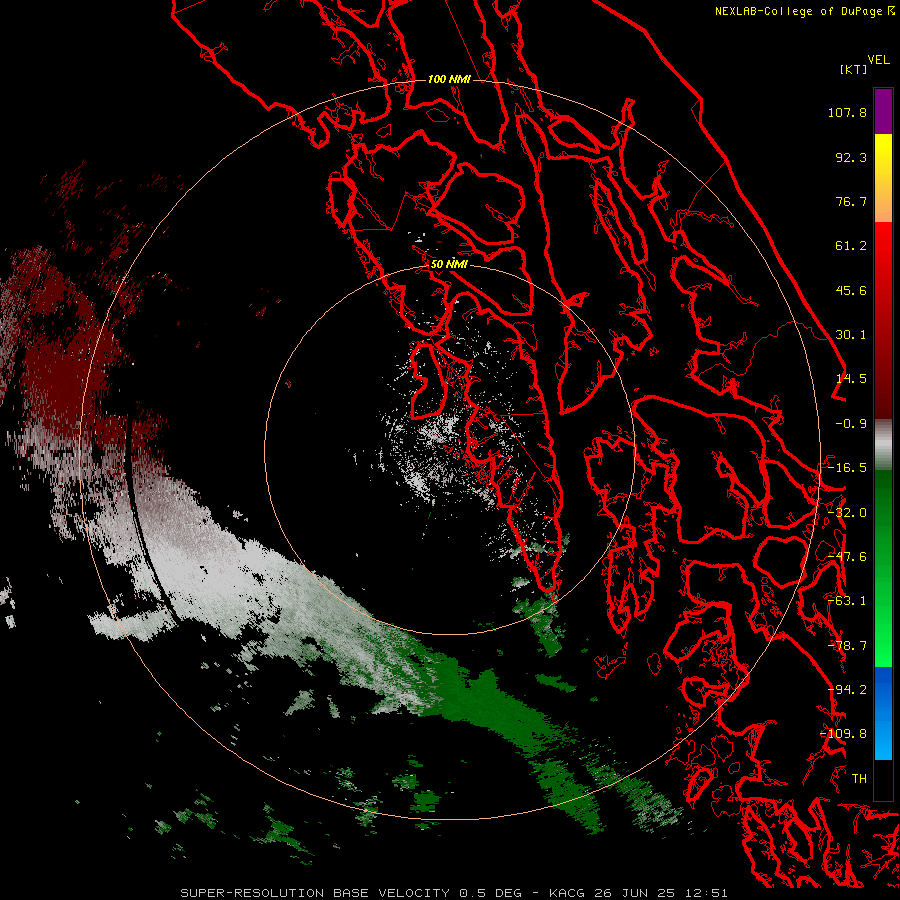The height and width of the screenshot is (900, 900).
Task: Click the VEL legend title
Action: tap(878, 60)
